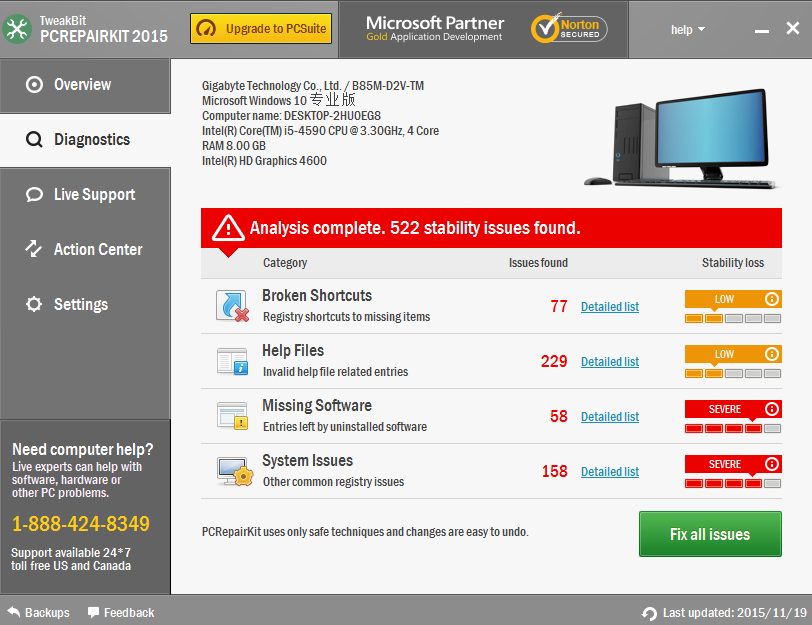Click the Stability loss column header
This screenshot has height=625, width=812.
733,263
